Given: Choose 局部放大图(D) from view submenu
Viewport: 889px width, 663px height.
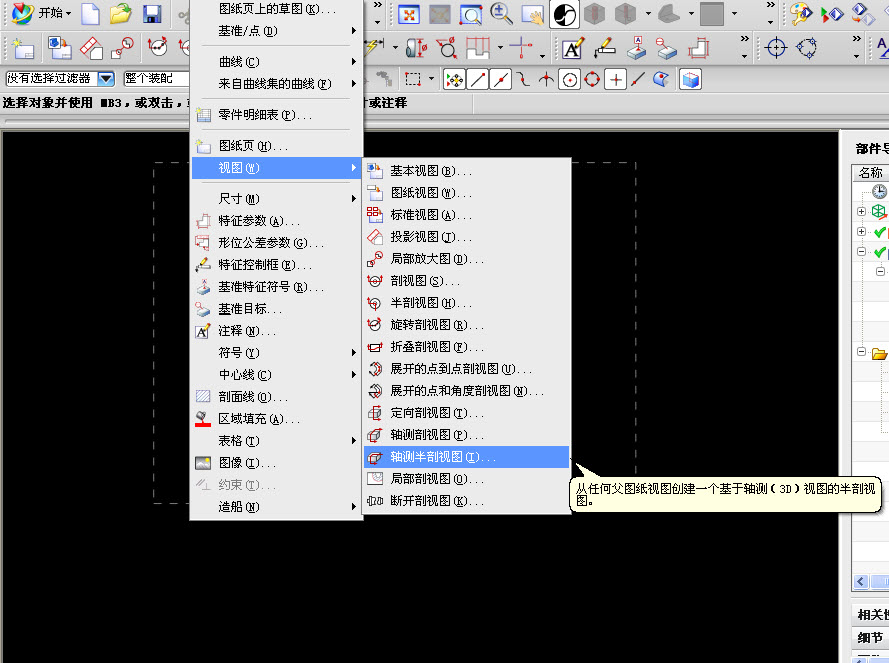Looking at the screenshot, I should pyautogui.click(x=466, y=259).
